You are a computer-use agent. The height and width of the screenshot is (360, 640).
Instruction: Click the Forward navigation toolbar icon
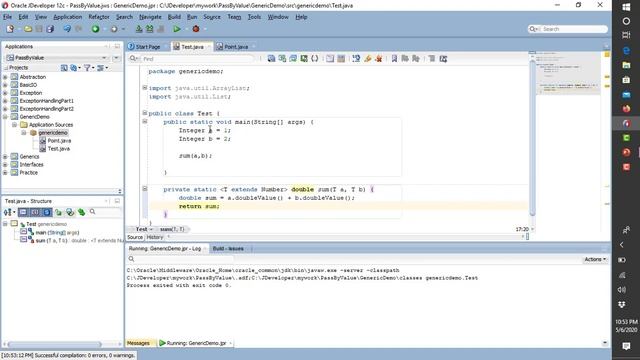click(x=114, y=29)
